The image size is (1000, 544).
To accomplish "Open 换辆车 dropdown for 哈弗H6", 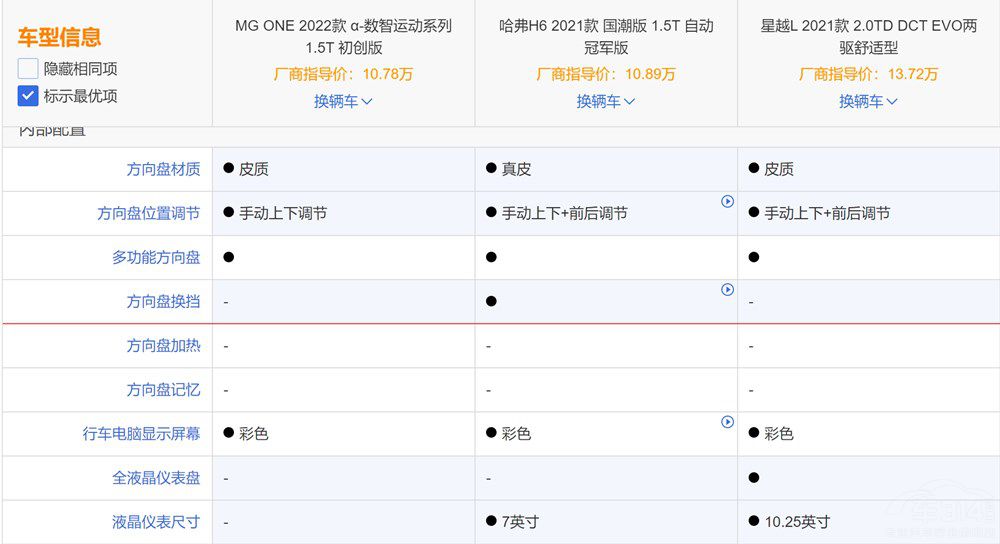I will (x=606, y=101).
